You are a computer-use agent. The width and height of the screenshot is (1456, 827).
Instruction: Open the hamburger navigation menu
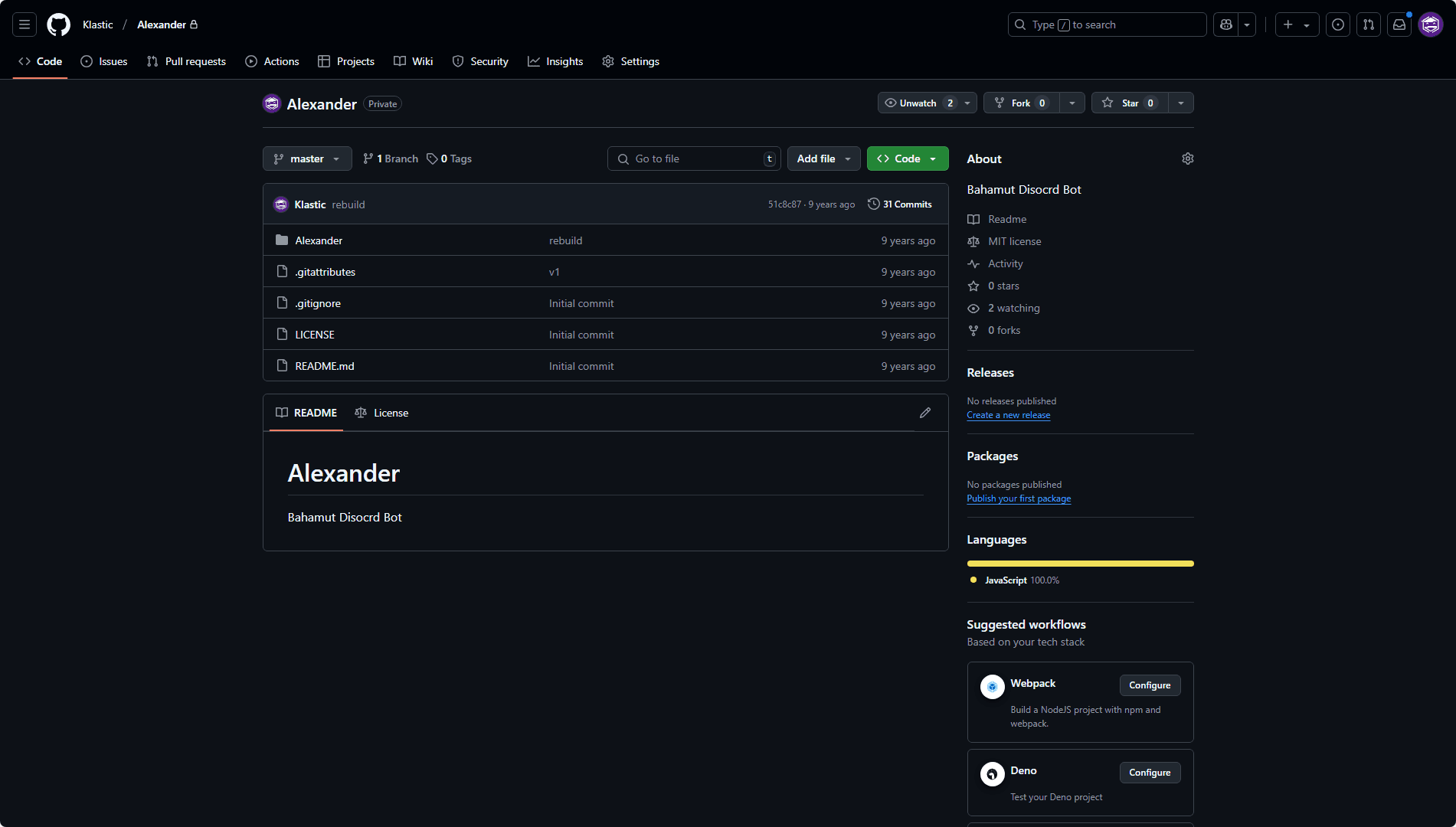coord(25,25)
